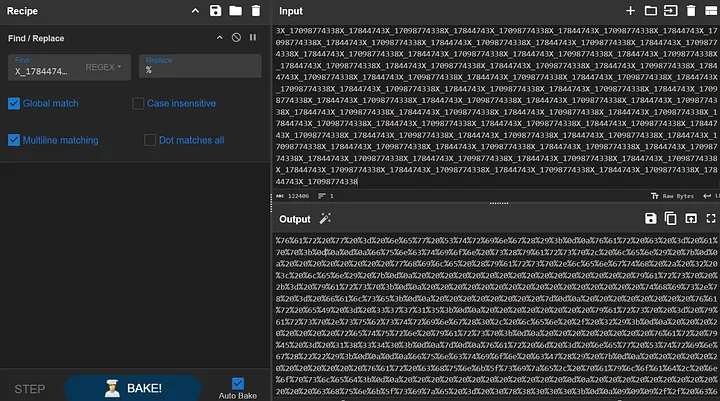Click the magic wand icon beside Output
The height and width of the screenshot is (401, 720).
[x=325, y=219]
